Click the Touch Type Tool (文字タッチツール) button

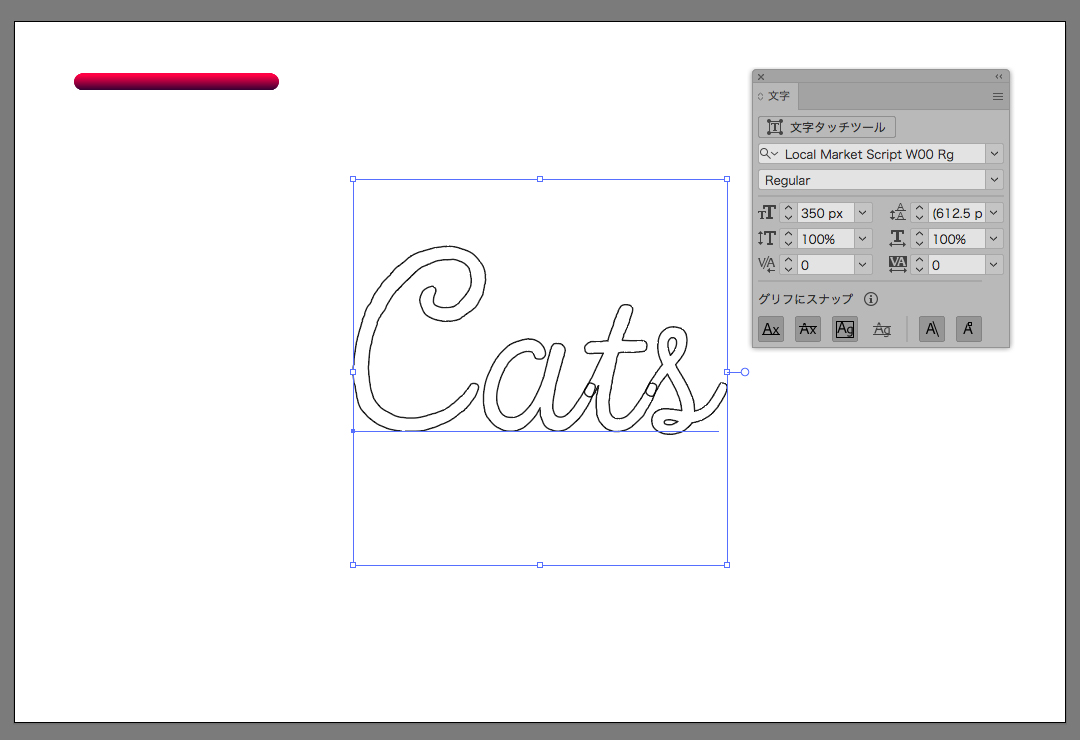[x=827, y=127]
